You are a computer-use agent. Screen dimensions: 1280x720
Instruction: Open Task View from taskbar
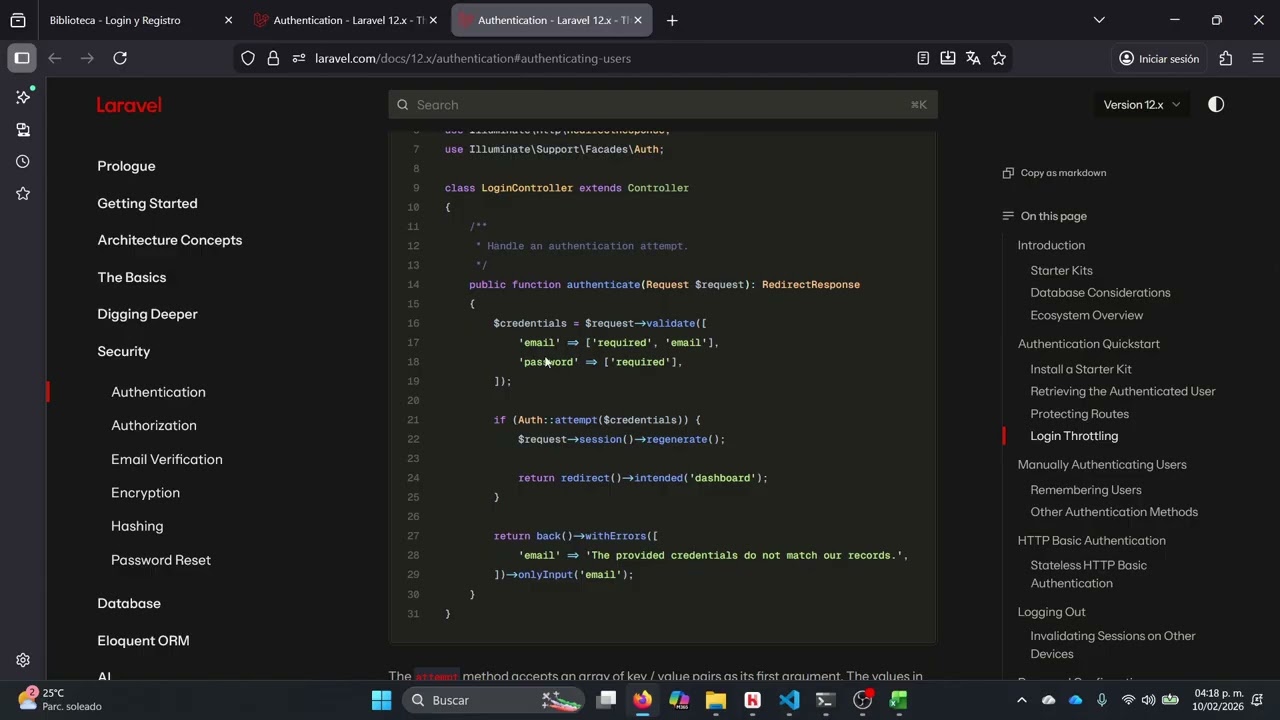click(x=606, y=700)
